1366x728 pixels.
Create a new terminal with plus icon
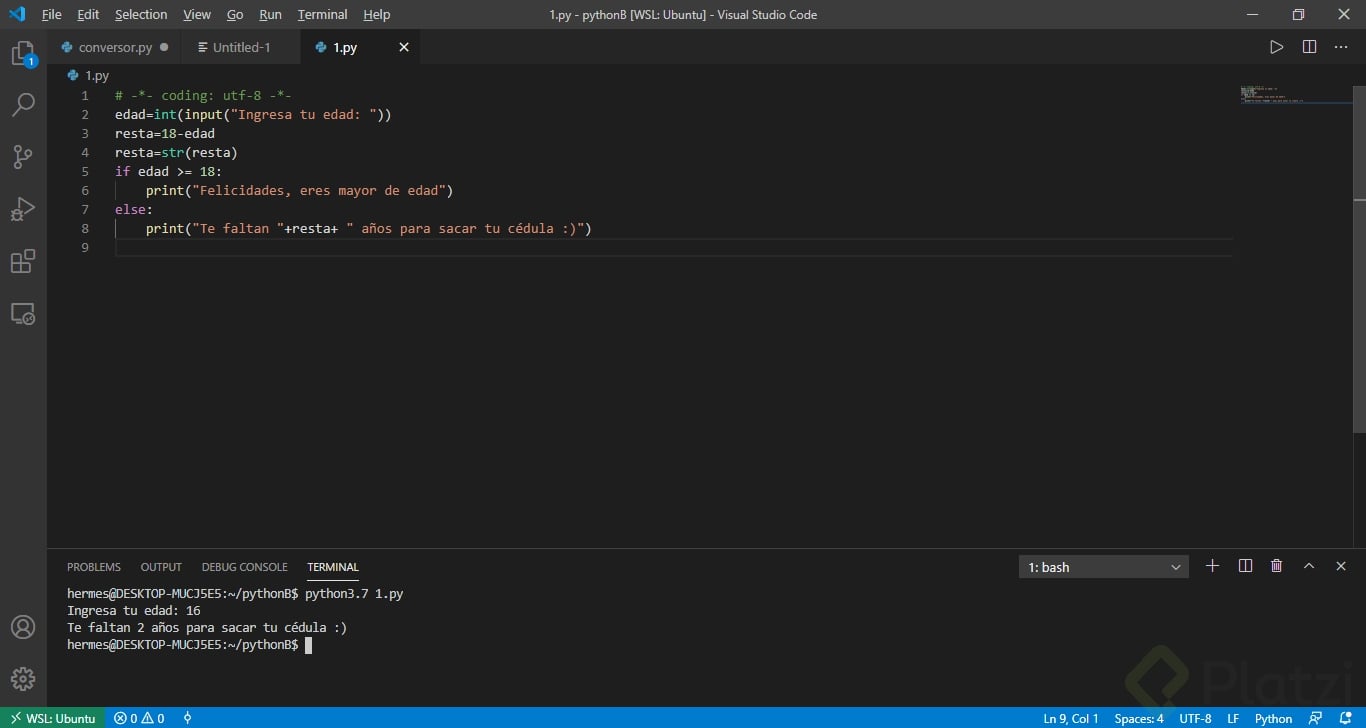(x=1212, y=566)
